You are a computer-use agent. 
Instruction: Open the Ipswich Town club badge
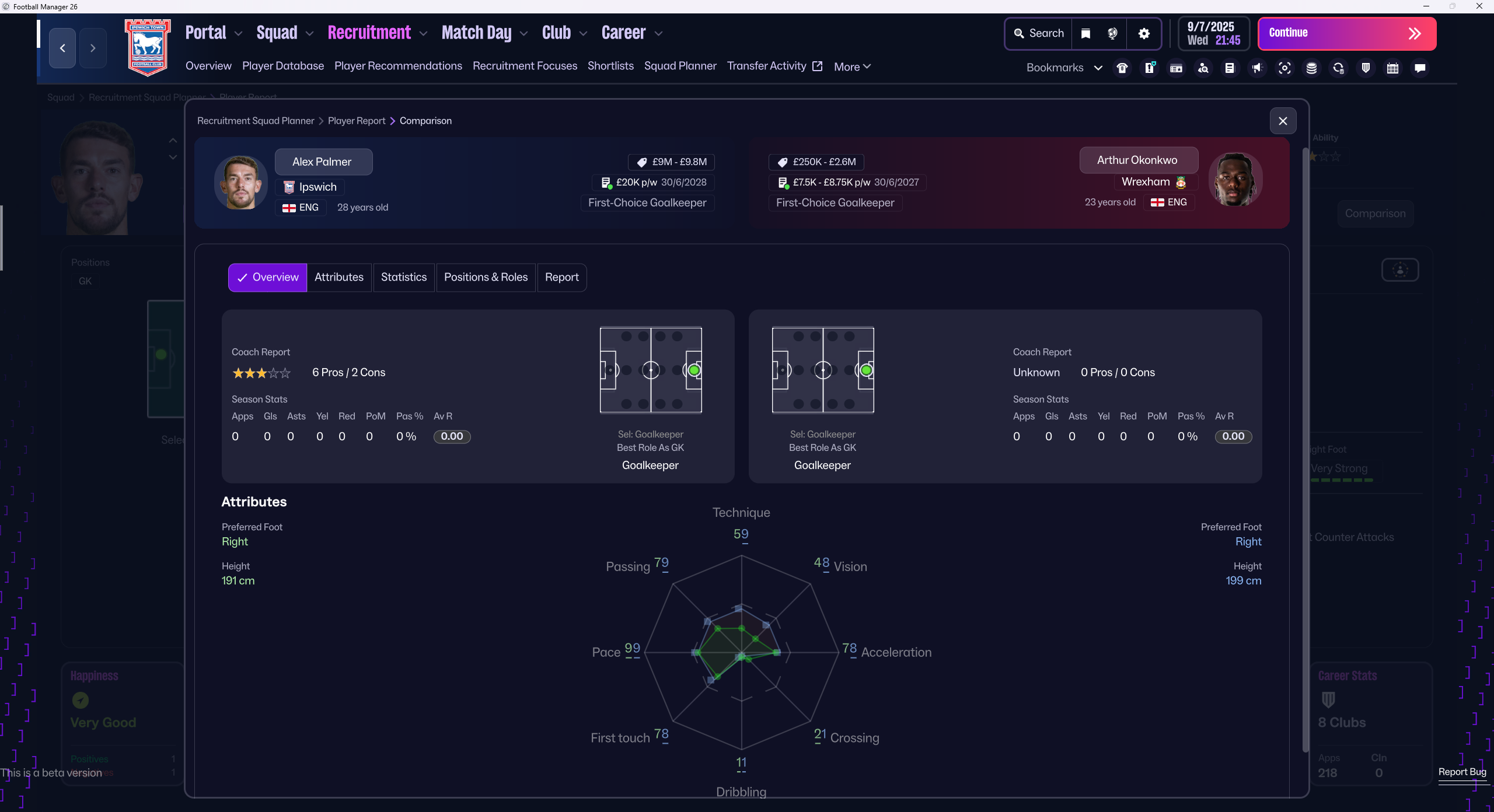(148, 47)
